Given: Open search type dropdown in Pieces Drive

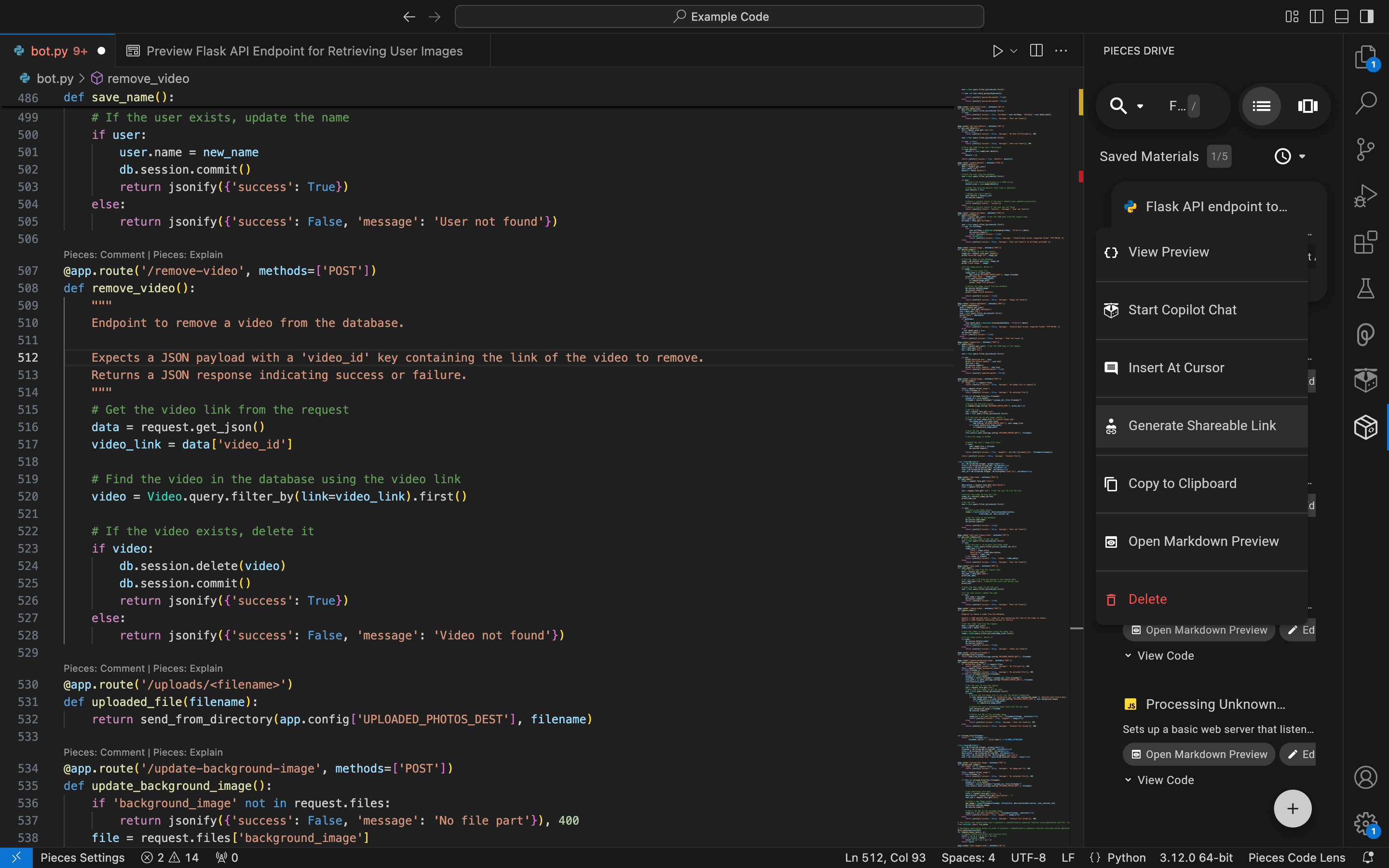Looking at the screenshot, I should [1140, 106].
